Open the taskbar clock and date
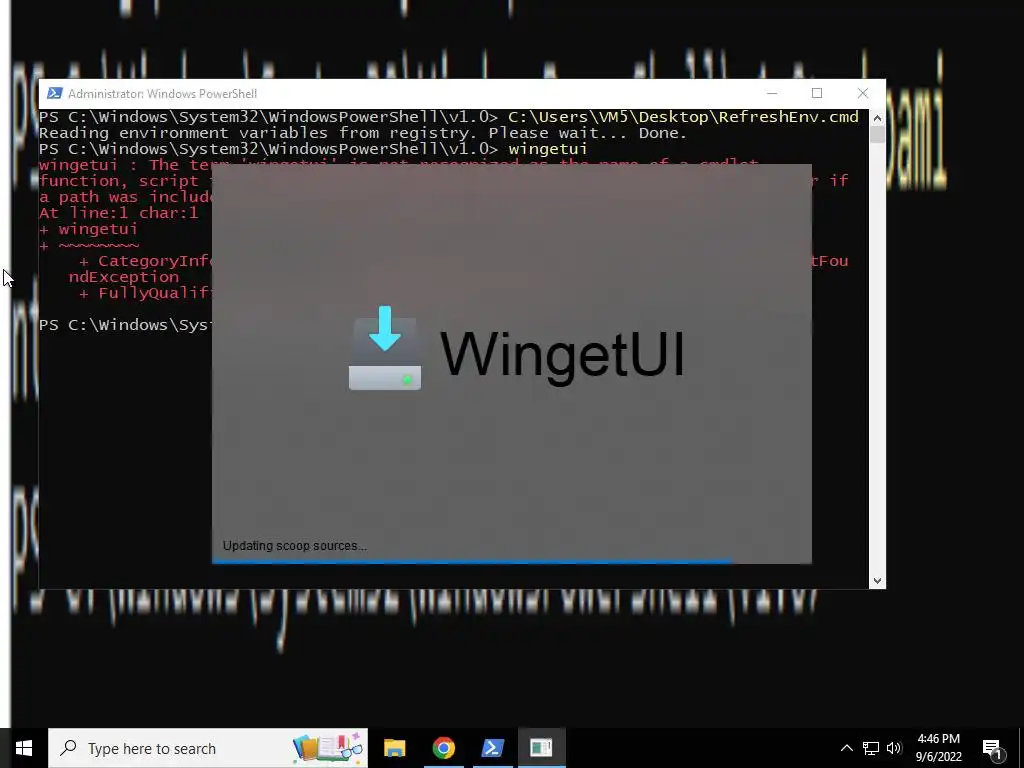The width and height of the screenshot is (1024, 768). point(938,748)
